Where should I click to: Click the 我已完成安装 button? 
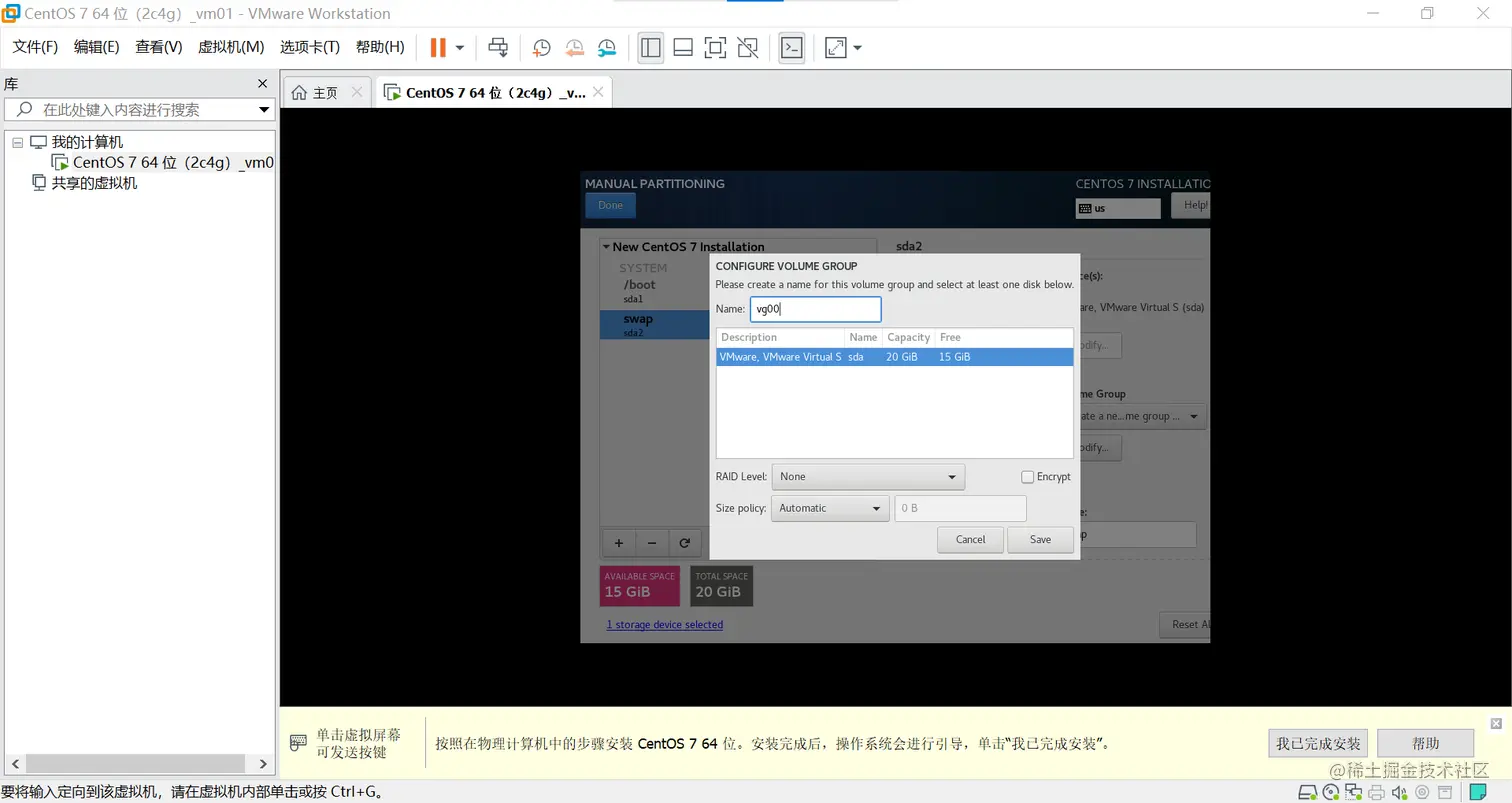(1319, 743)
